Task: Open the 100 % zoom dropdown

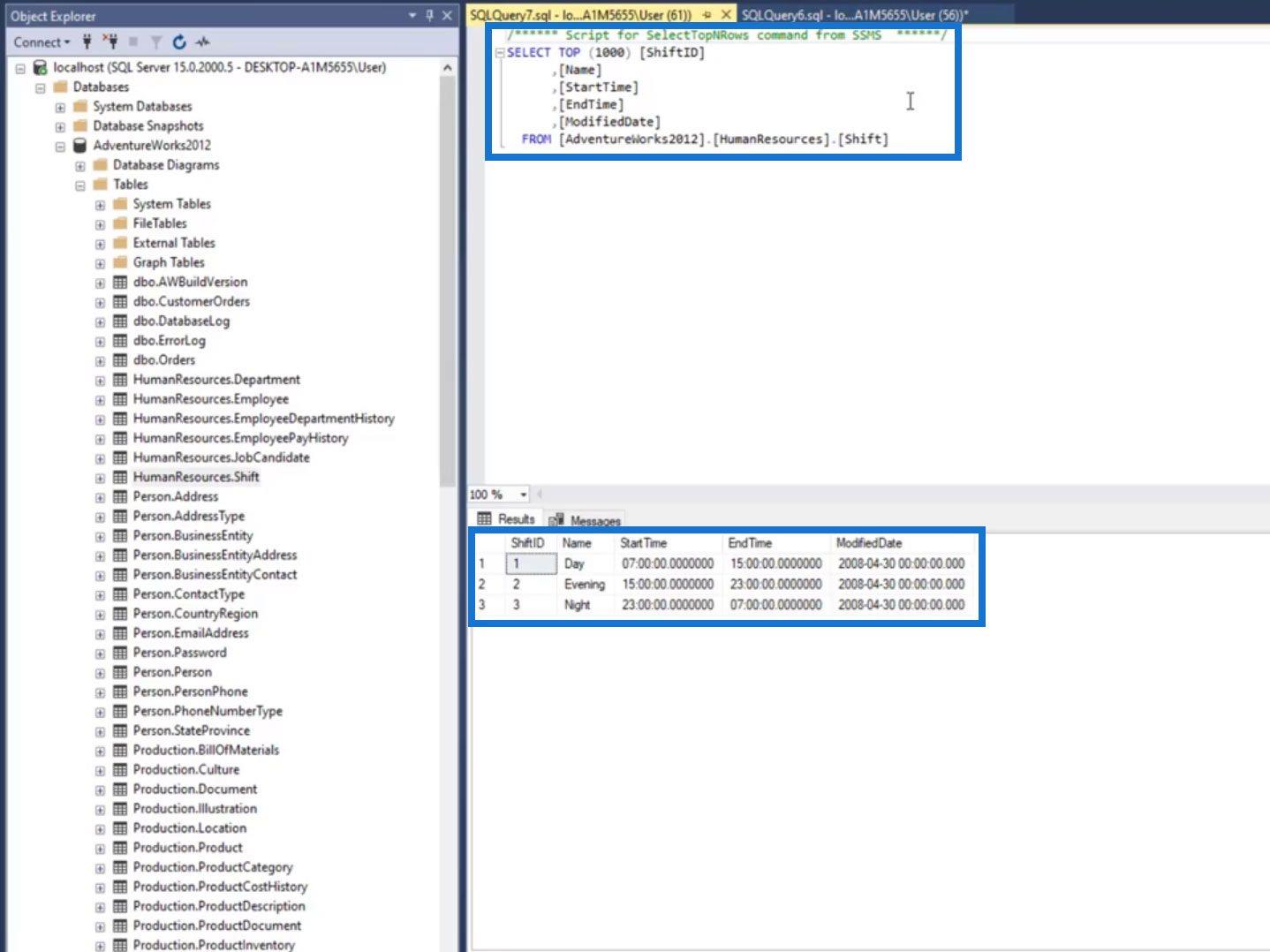Action: pos(523,495)
